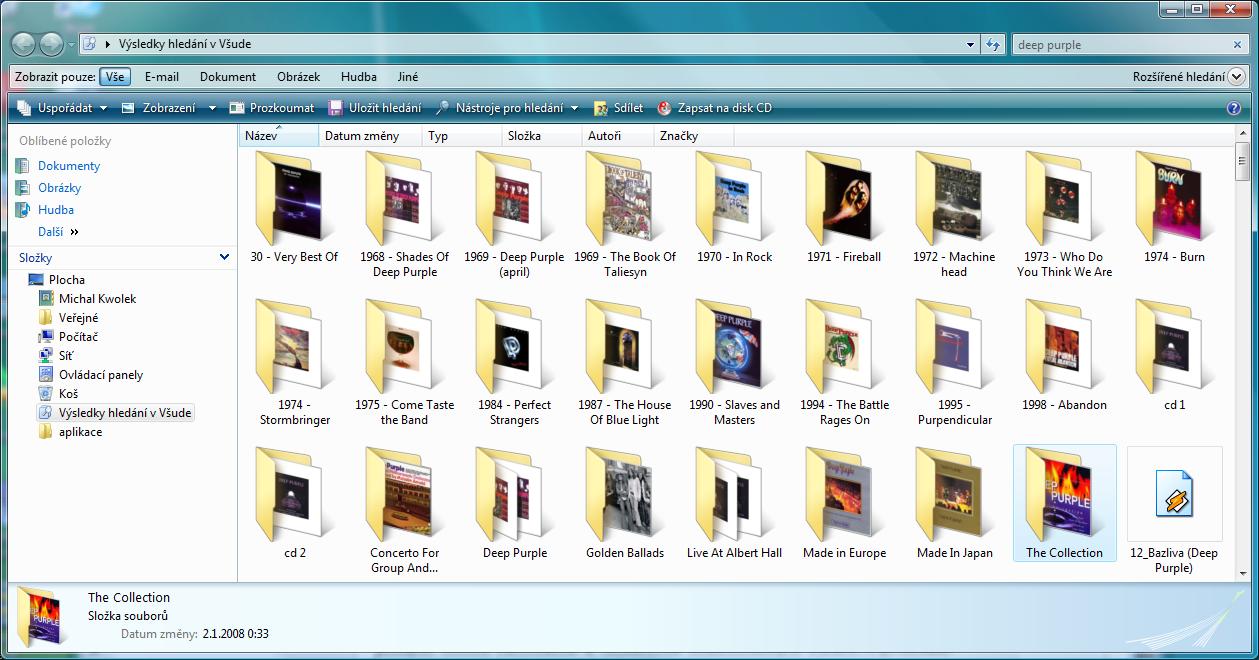Sort by the Typ column header
1259x660 pixels.
[462, 136]
